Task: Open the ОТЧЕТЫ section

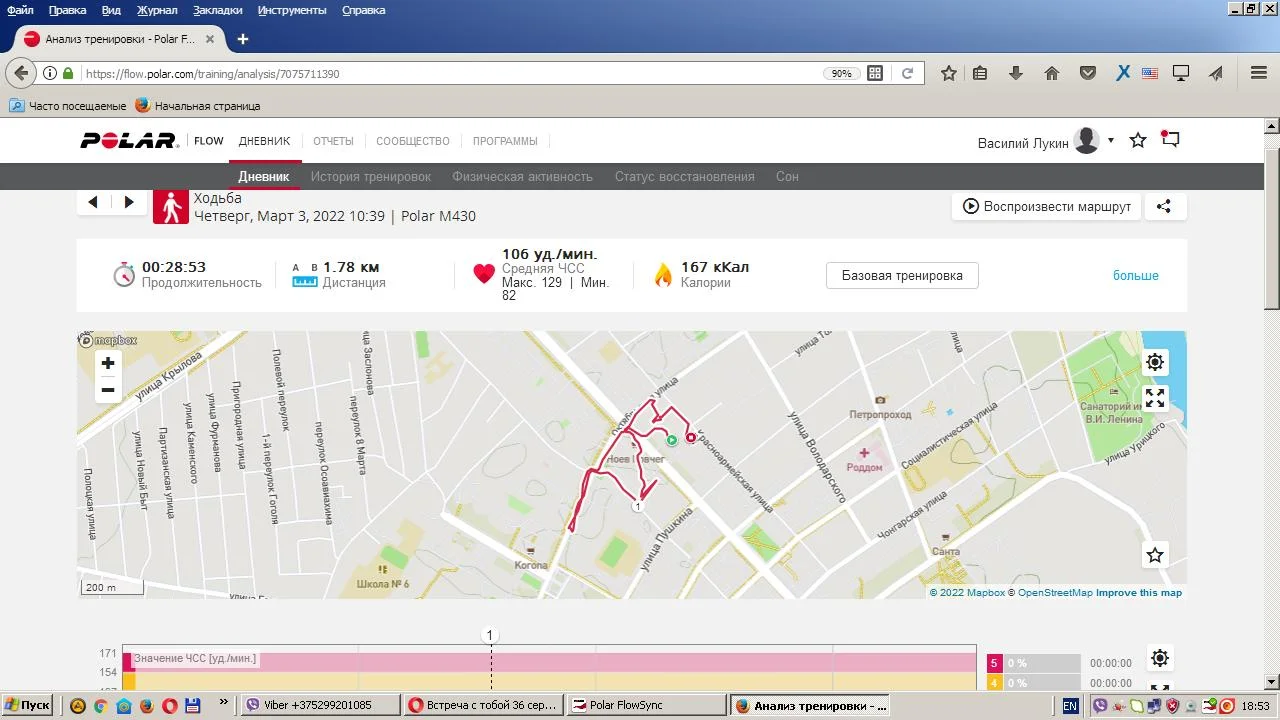Action: click(x=333, y=141)
